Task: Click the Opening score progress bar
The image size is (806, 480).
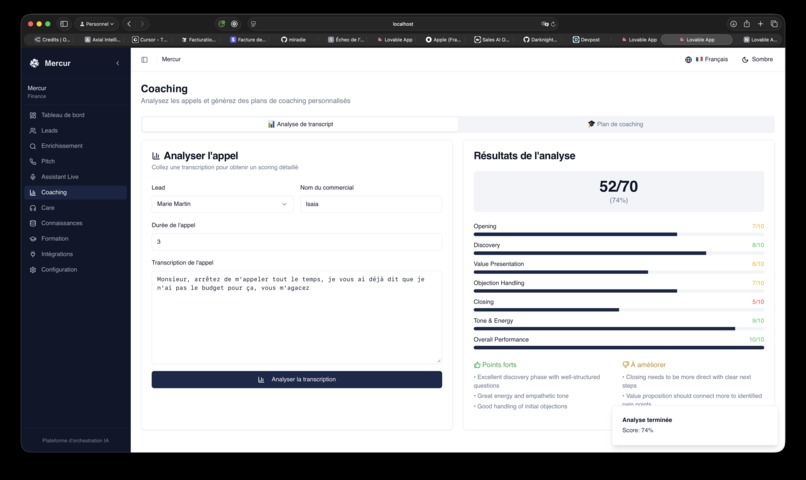Action: tap(618, 234)
